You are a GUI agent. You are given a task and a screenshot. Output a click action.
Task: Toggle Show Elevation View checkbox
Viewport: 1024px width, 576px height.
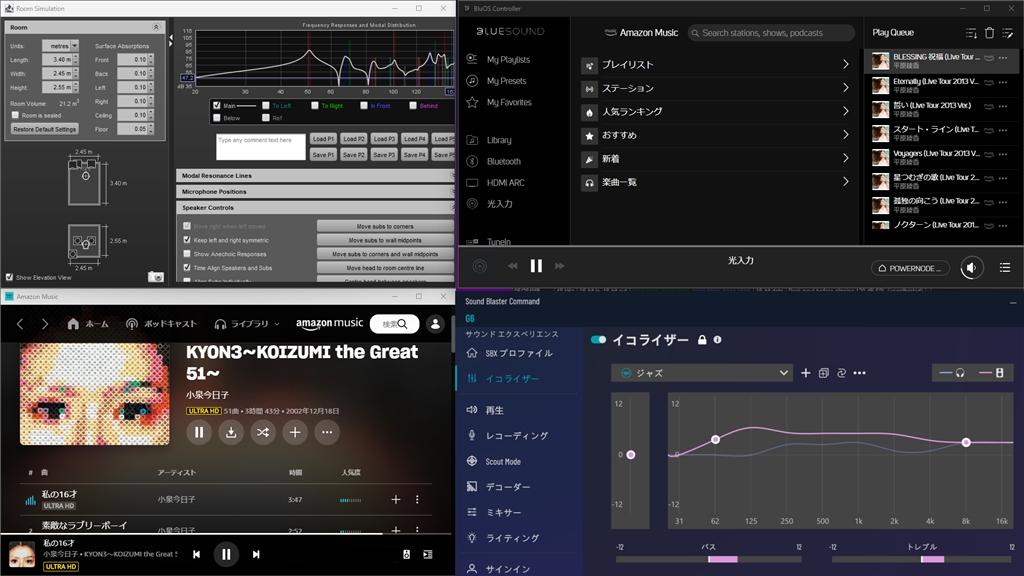(9, 277)
